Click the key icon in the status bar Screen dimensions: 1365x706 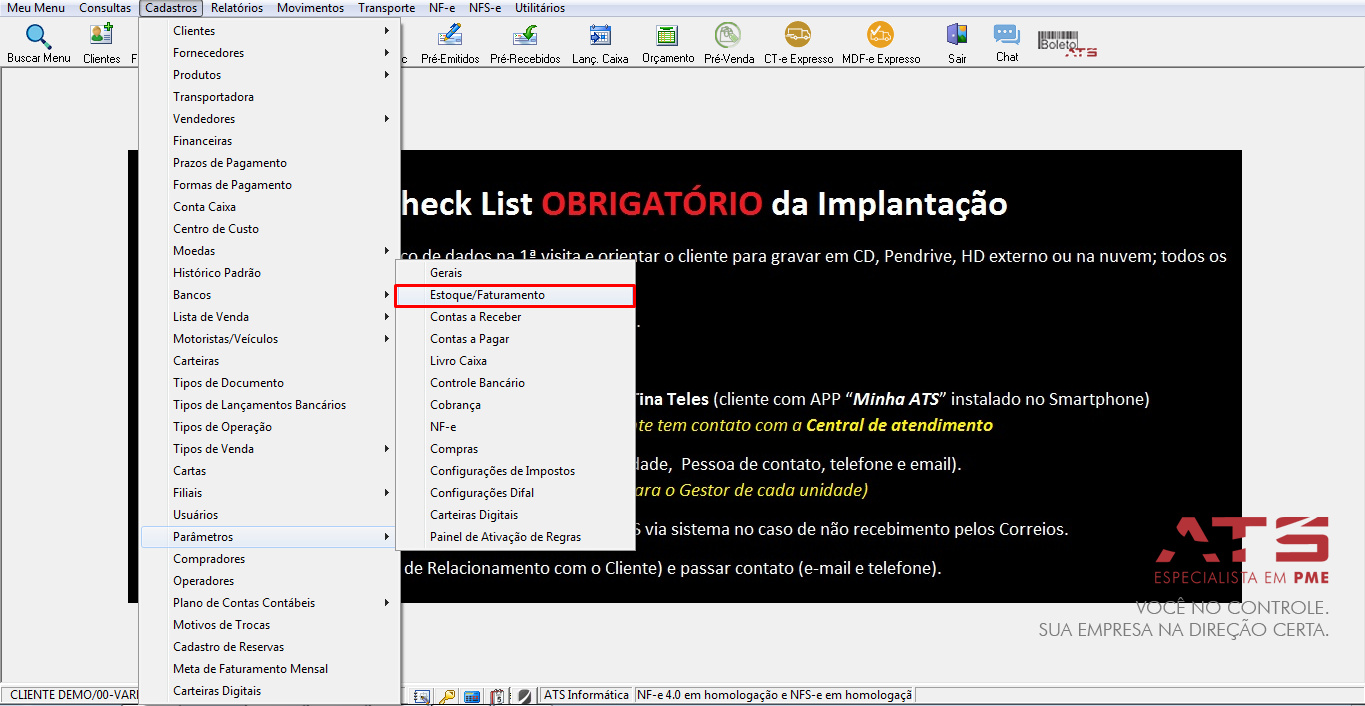(x=447, y=696)
